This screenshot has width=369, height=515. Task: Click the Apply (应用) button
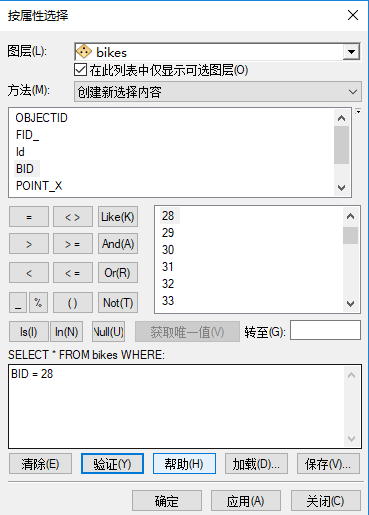[246, 501]
